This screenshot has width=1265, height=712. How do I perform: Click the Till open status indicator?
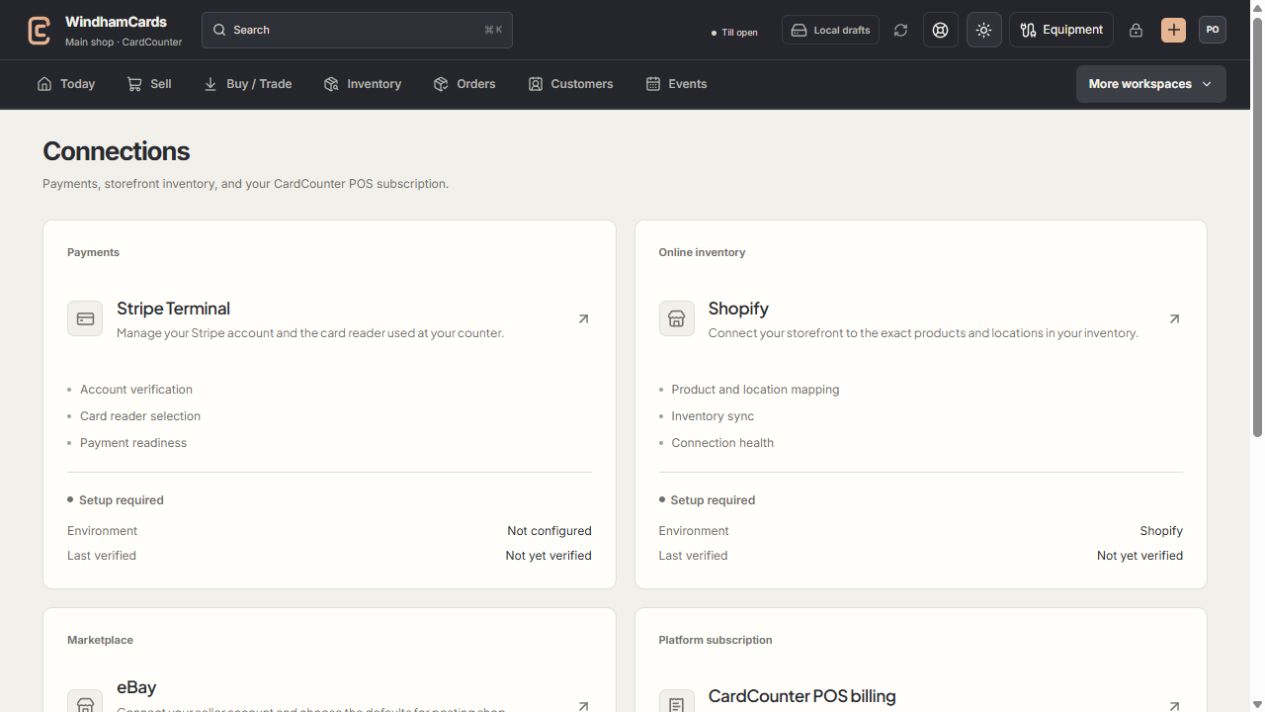734,32
